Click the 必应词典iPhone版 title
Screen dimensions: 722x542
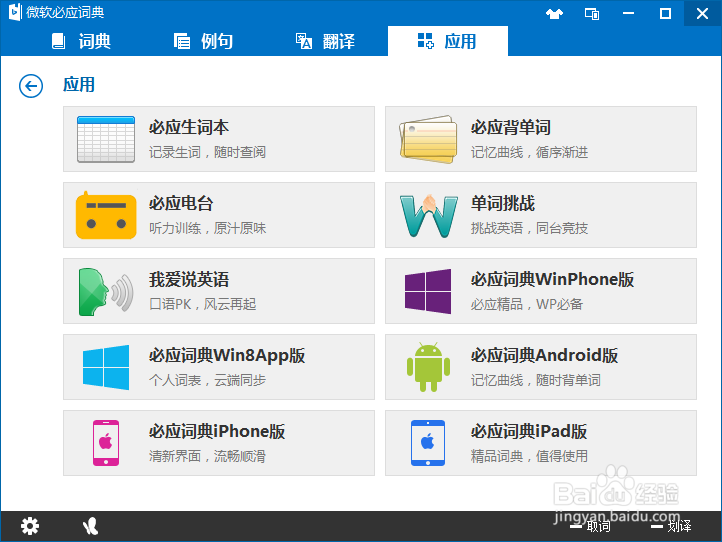(217, 431)
